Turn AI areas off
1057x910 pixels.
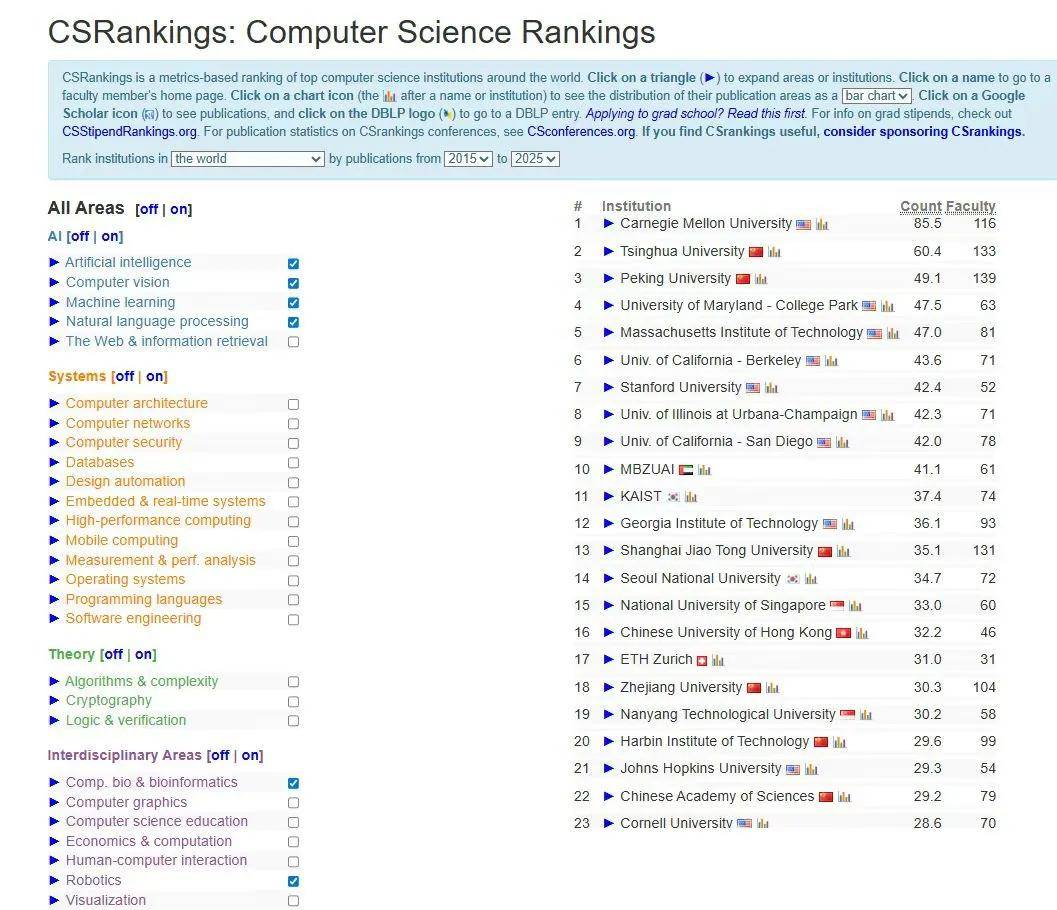pyautogui.click(x=80, y=237)
